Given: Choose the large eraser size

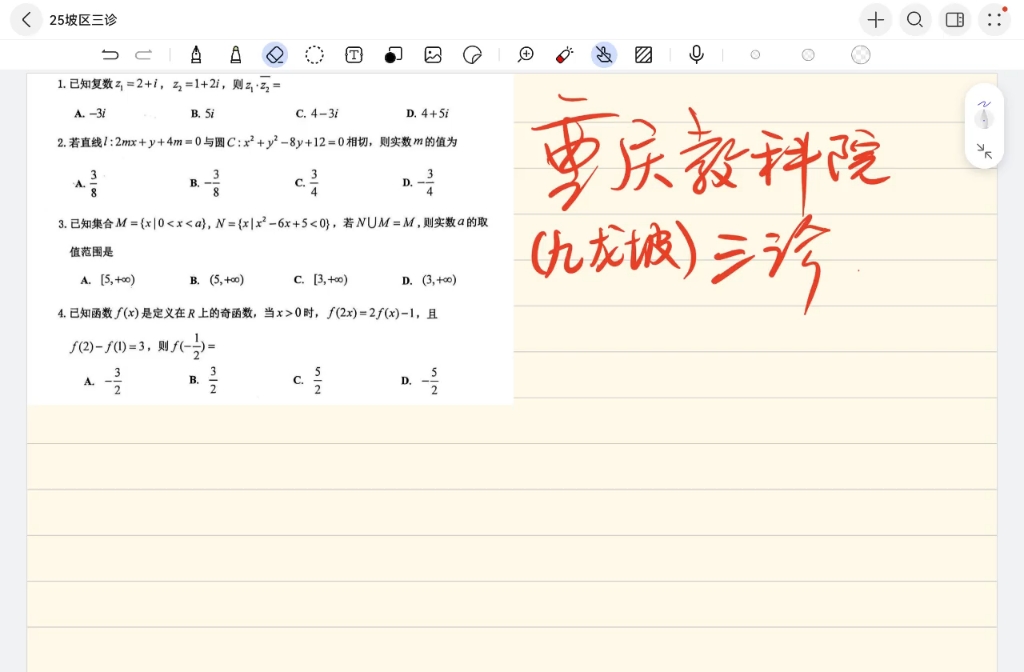Looking at the screenshot, I should (861, 55).
